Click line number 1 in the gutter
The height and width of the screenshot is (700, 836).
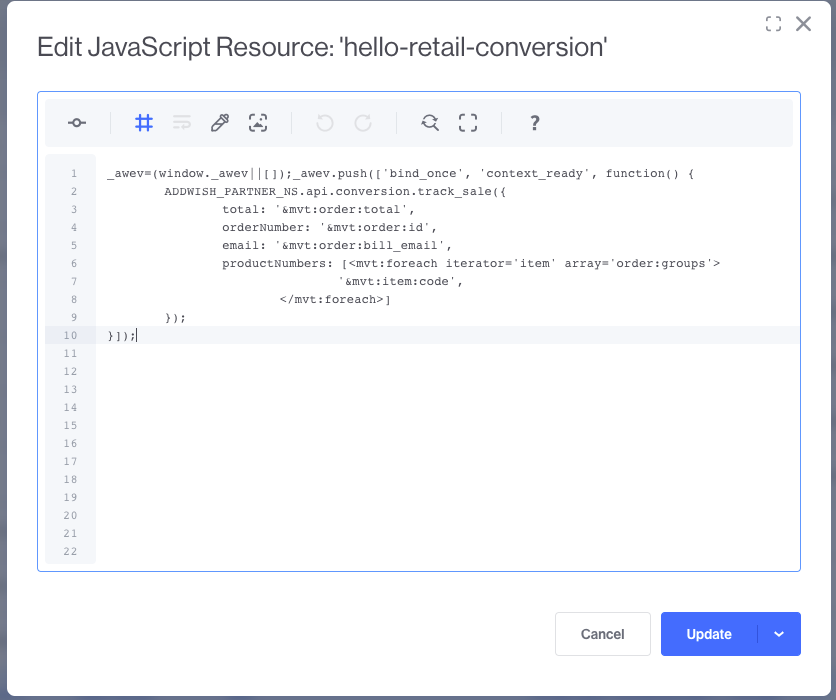pyautogui.click(x=74, y=173)
